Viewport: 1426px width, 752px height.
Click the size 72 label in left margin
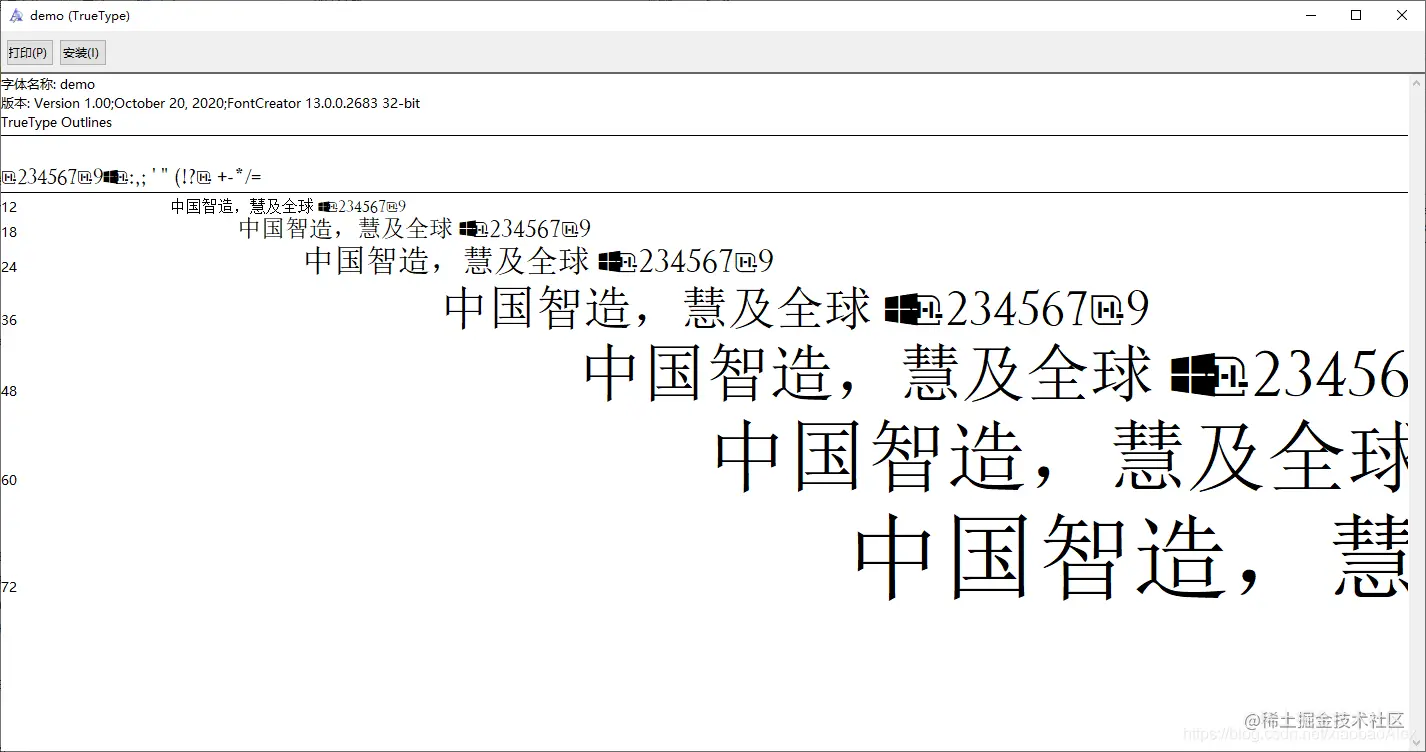(8, 587)
